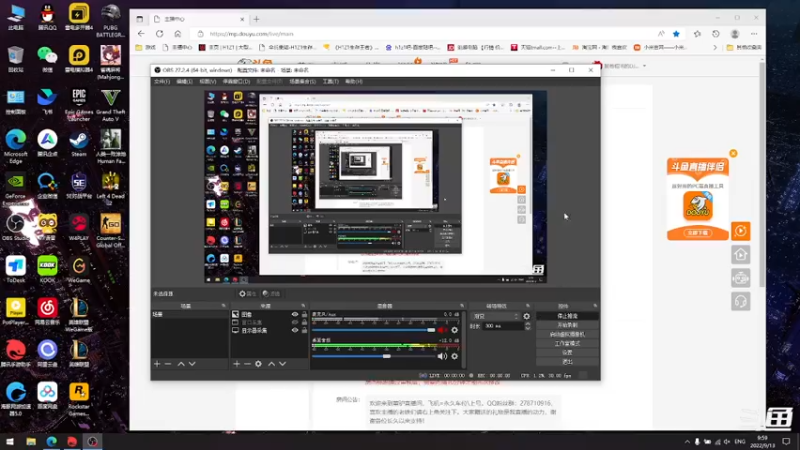800x450 pixels.
Task: Toggle lock on display capture source
Action: (x=304, y=331)
